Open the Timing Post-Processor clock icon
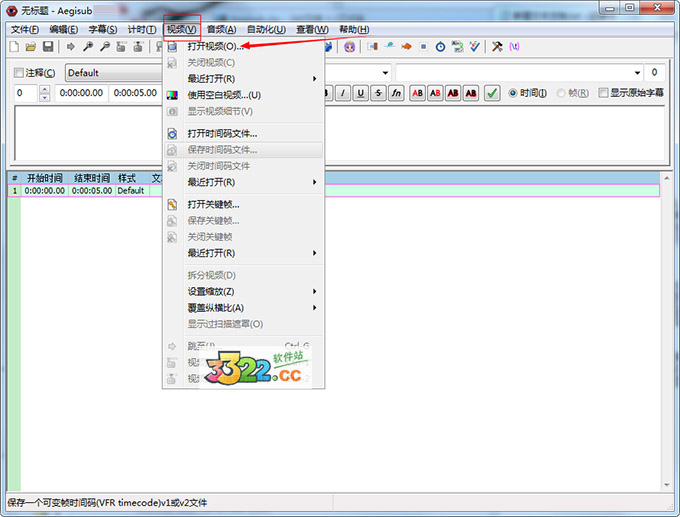Viewport: 680px width, 517px height. (x=440, y=46)
